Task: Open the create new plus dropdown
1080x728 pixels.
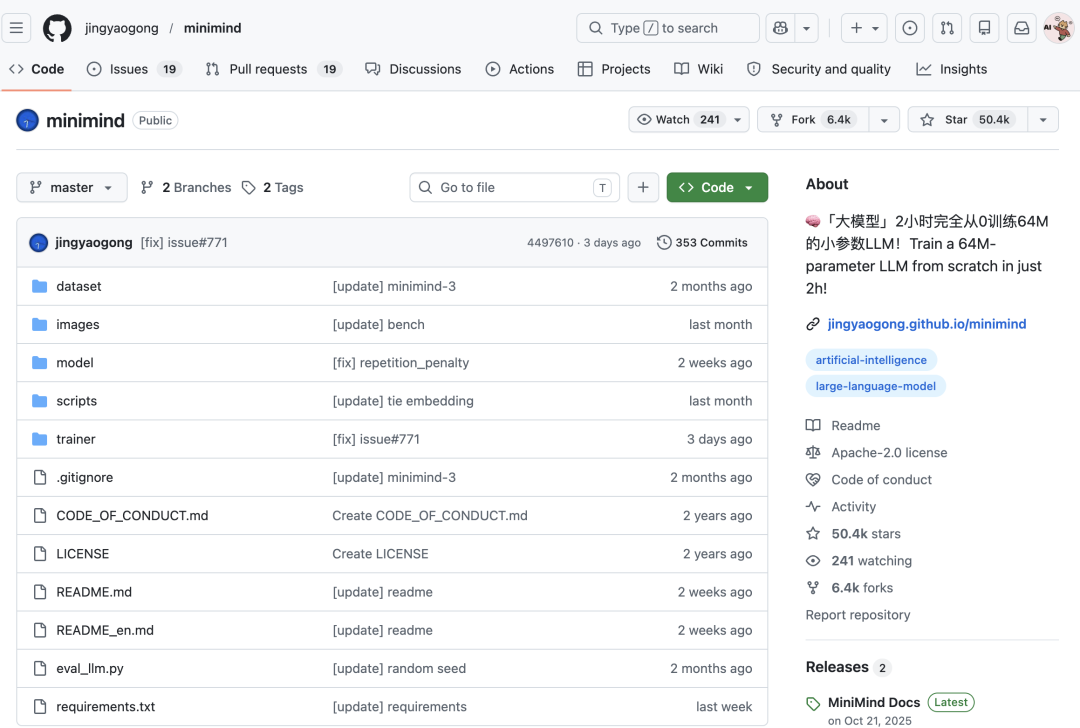Action: [864, 28]
